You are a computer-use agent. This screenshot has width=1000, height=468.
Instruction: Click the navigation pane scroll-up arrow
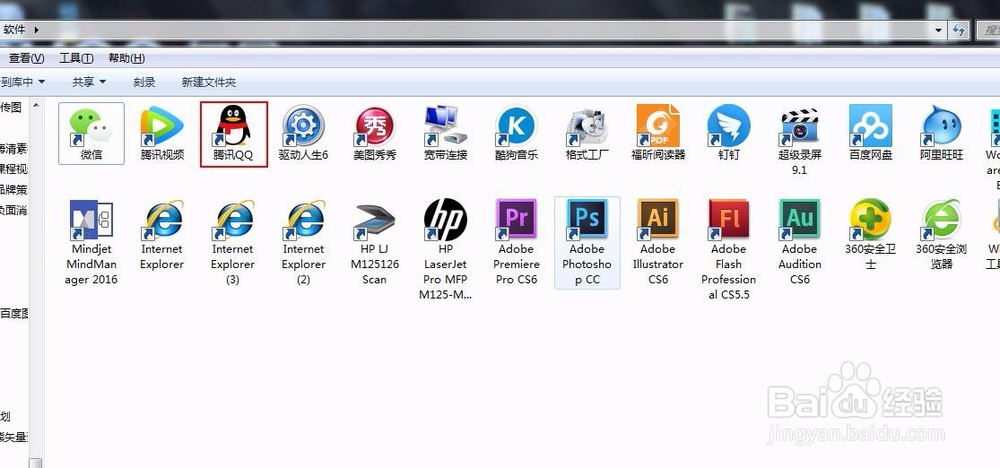[36, 106]
